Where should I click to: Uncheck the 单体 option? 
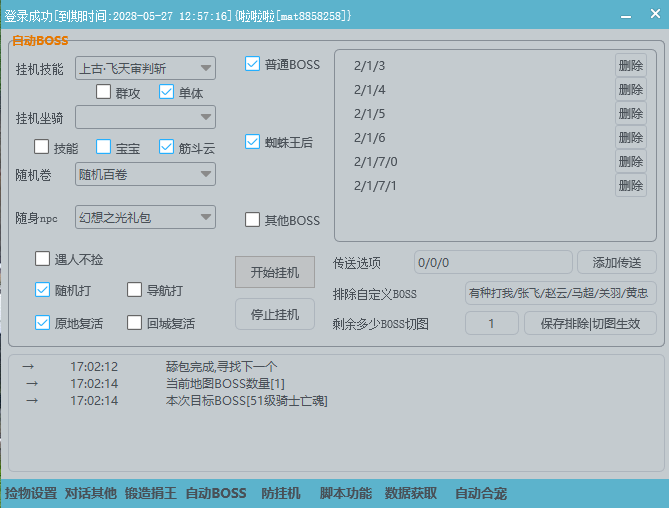tap(167, 93)
